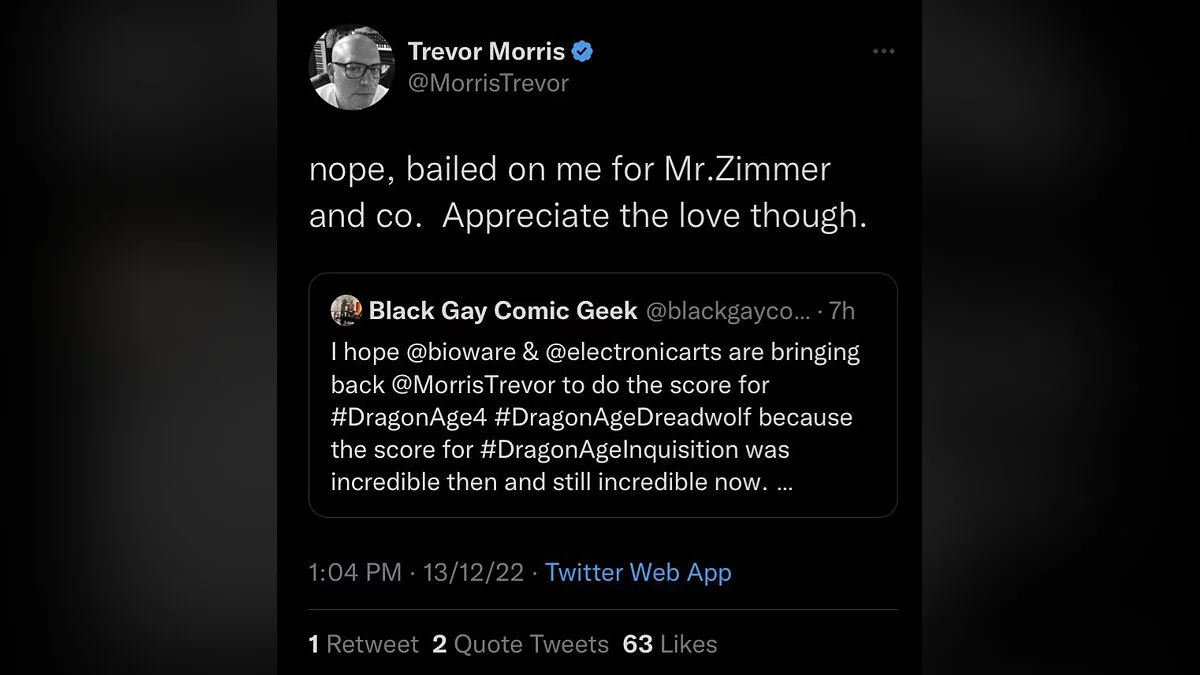The height and width of the screenshot is (675, 1200).
Task: Click the @blackgayco... handle in quote
Action: (x=727, y=311)
